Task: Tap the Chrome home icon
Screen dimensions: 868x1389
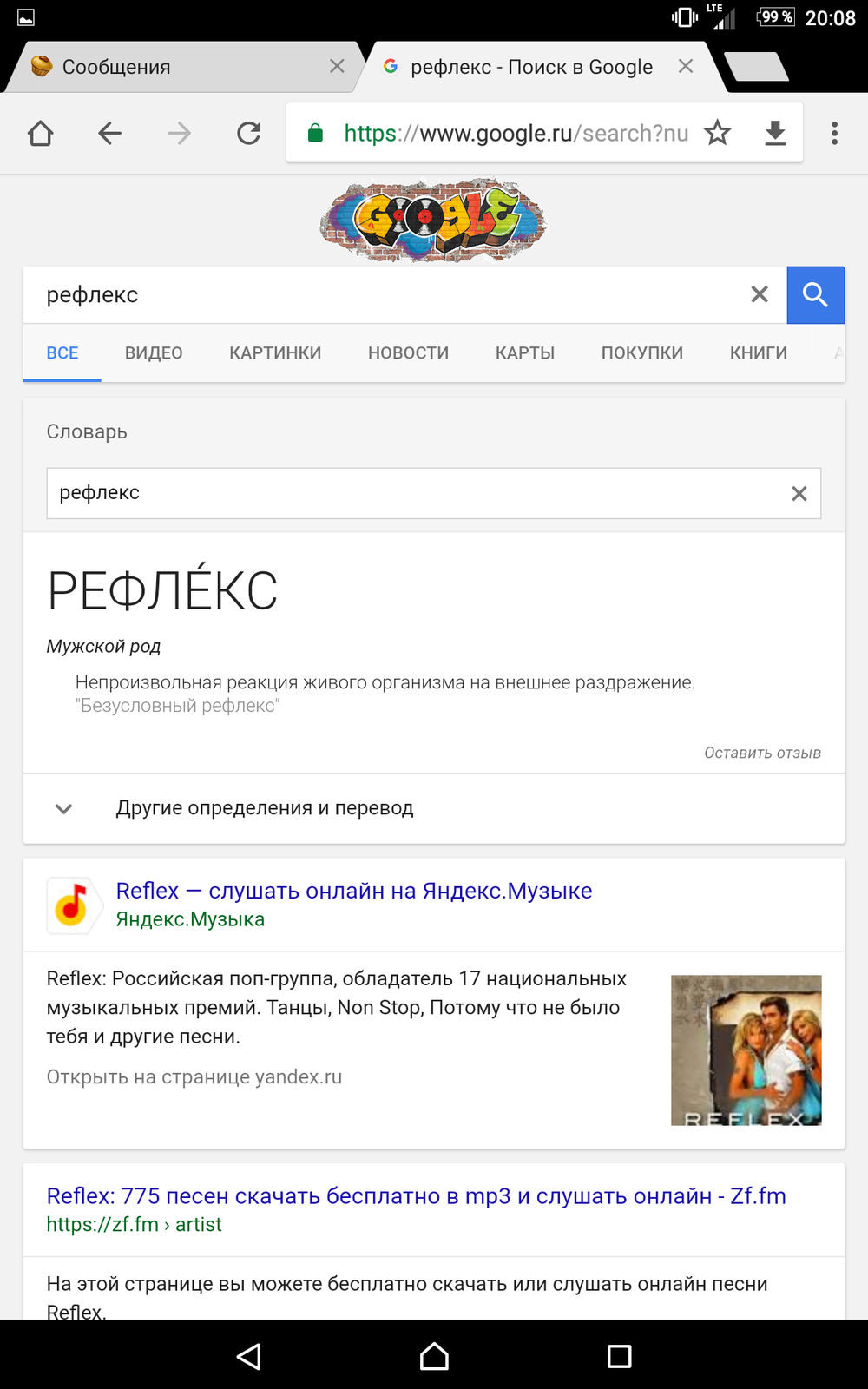Action: 41,133
